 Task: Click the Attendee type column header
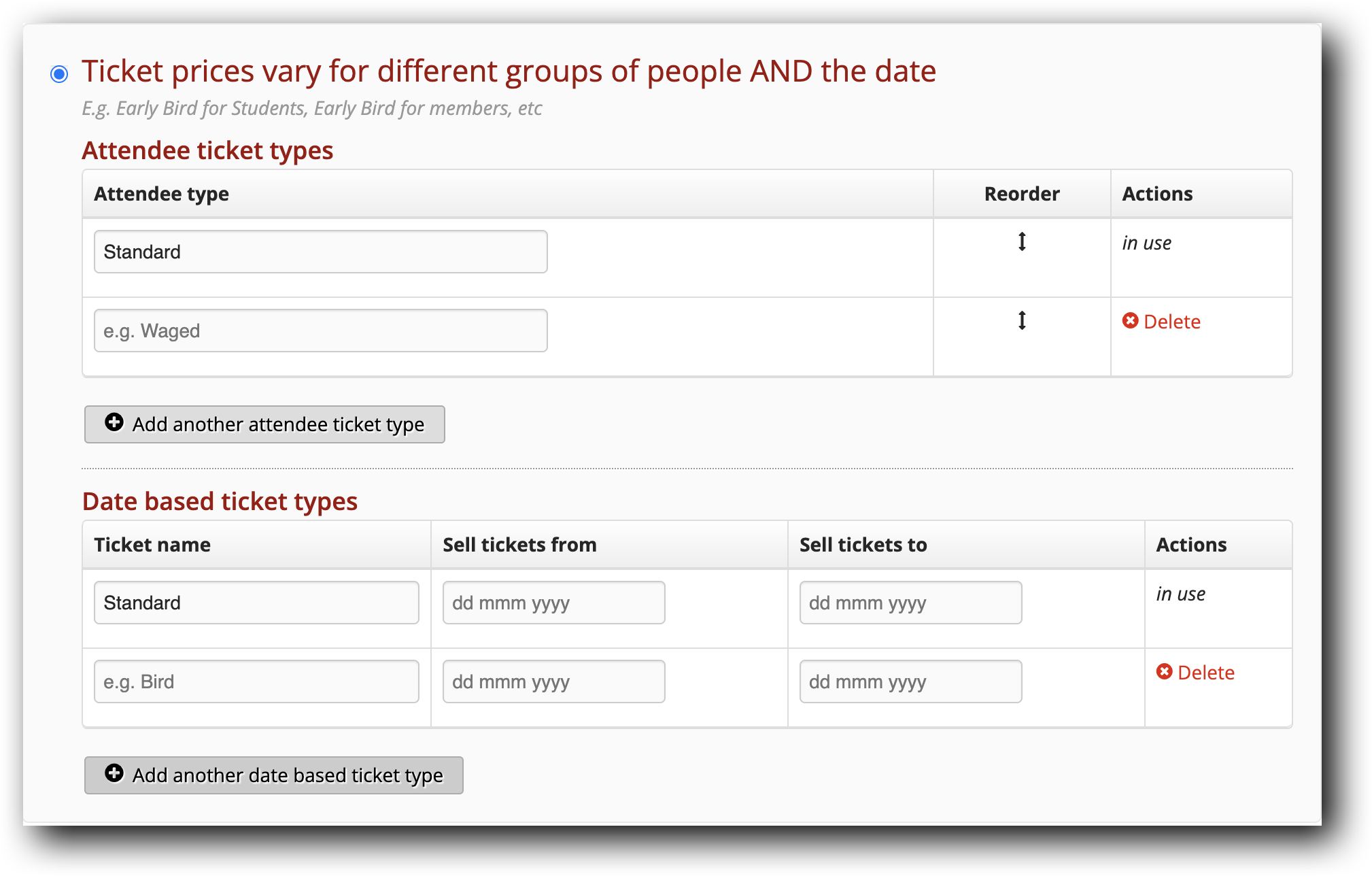160,193
